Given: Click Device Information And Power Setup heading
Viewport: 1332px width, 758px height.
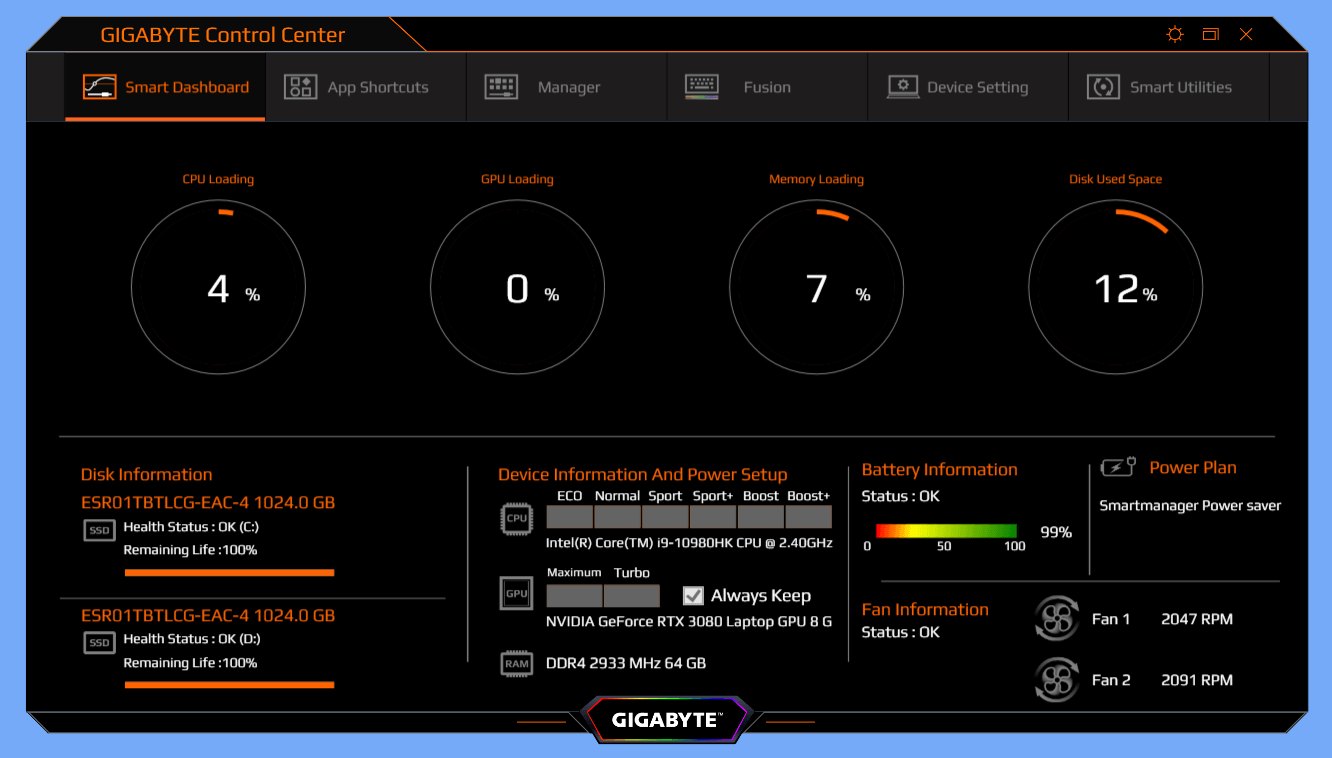Looking at the screenshot, I should coord(643,475).
